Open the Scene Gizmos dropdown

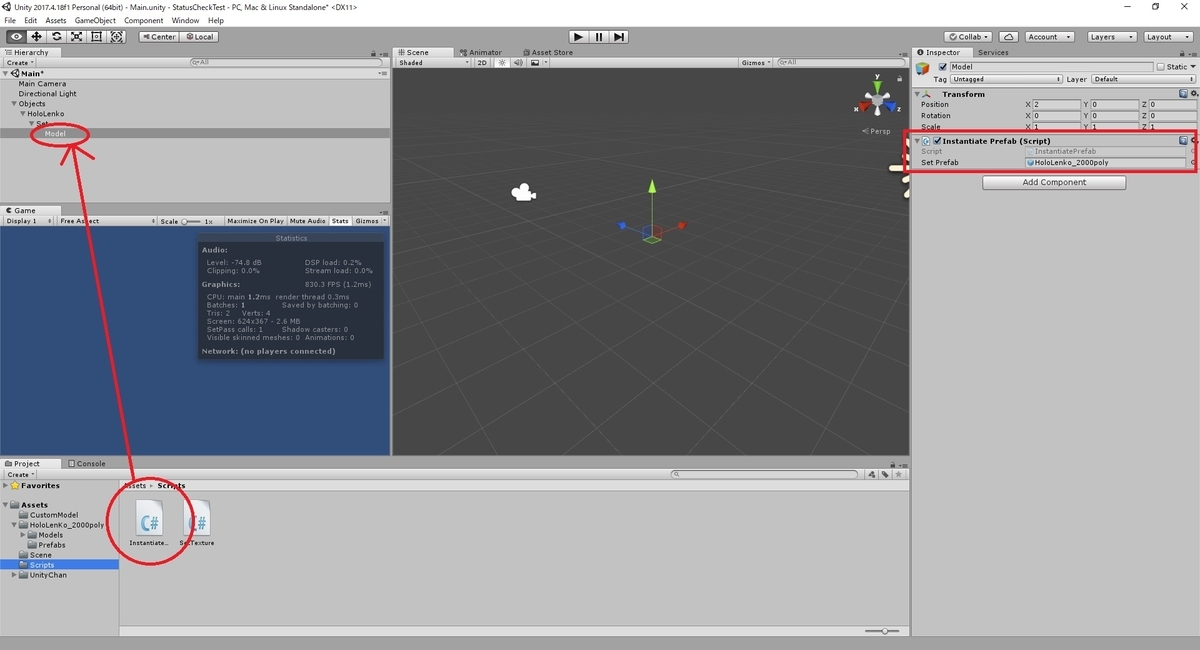[x=755, y=63]
